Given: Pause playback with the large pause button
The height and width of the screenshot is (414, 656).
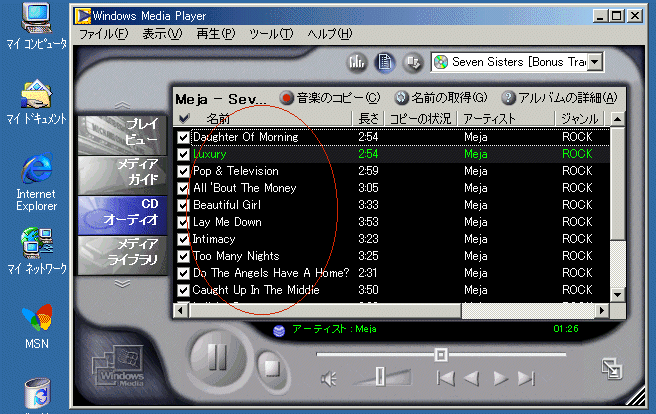Looking at the screenshot, I should 217,357.
